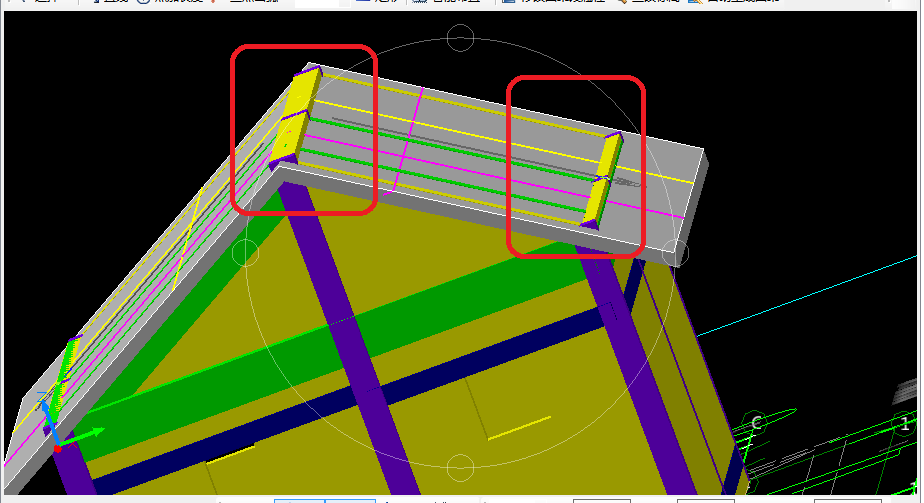The image size is (924, 503).
Task: Select the short yellow line near the underside center
Action: tap(519, 428)
